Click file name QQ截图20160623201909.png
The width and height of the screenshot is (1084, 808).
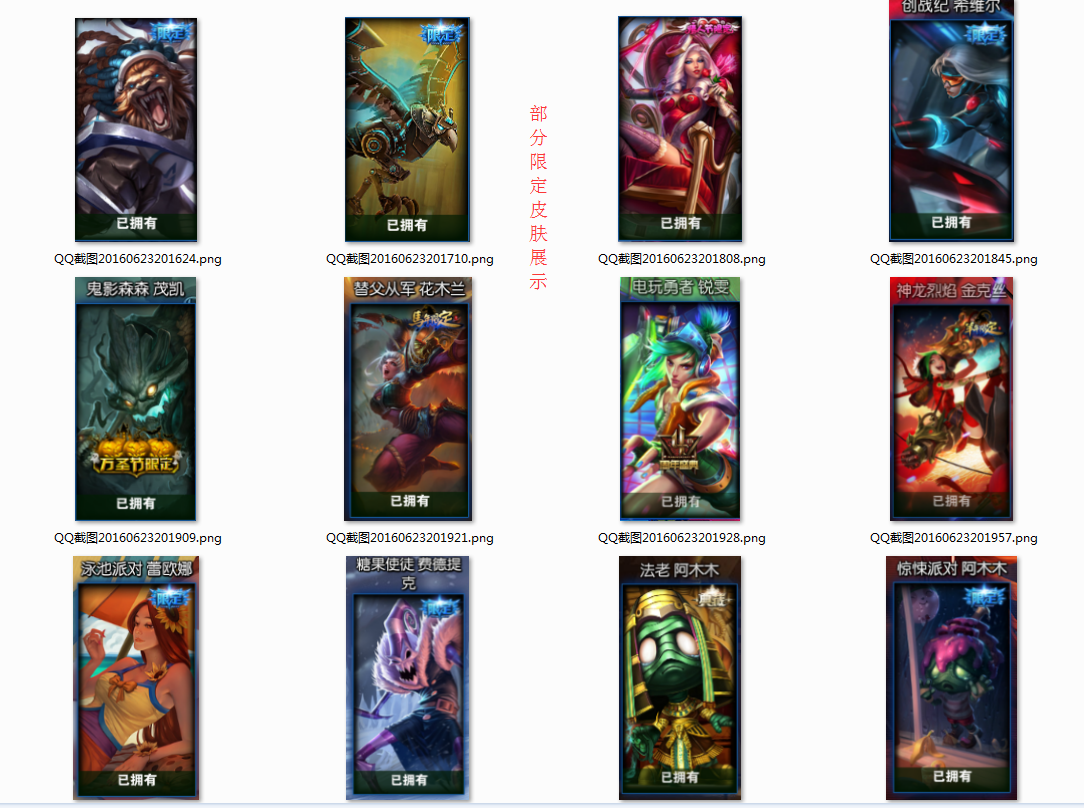[x=138, y=538]
